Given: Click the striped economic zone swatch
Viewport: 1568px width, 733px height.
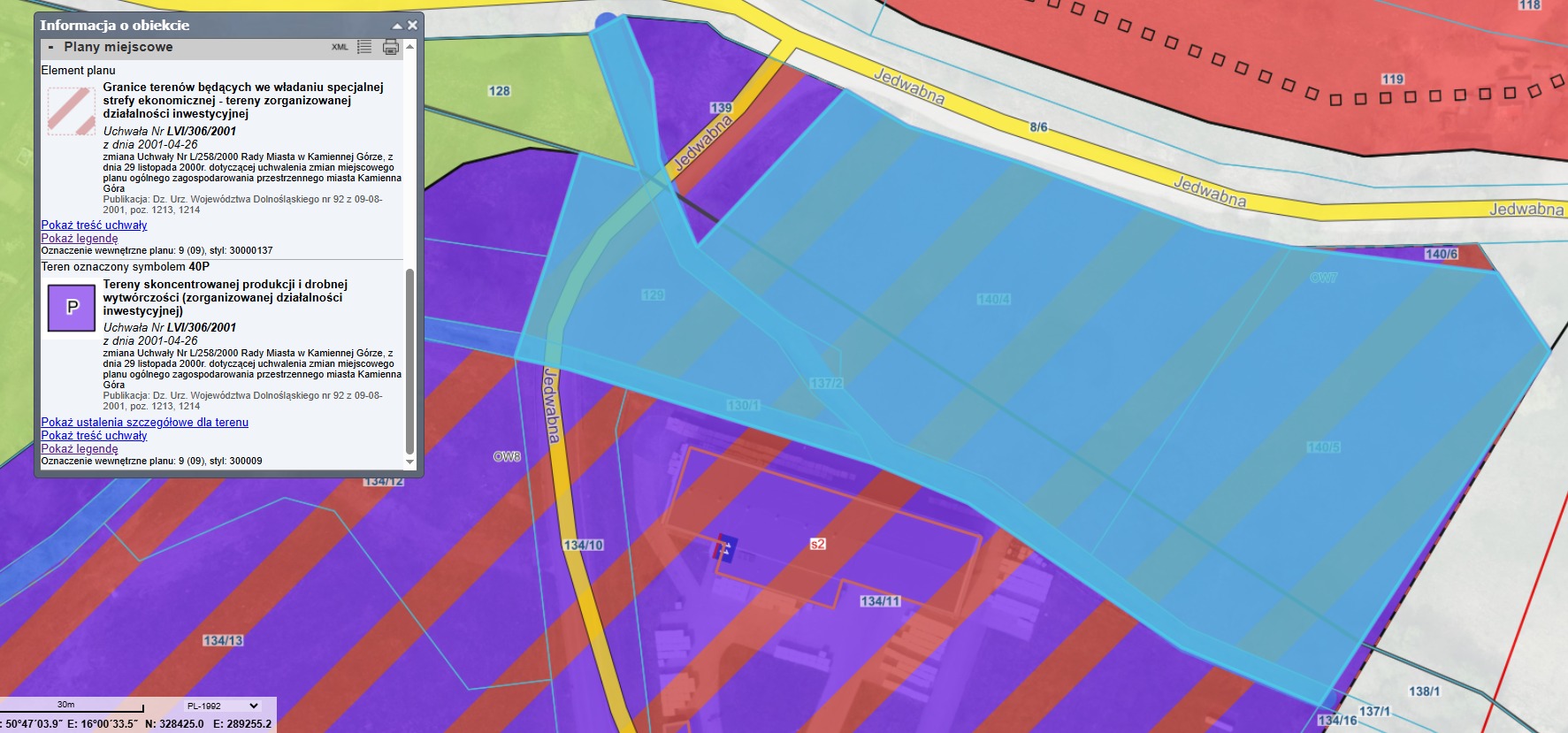Looking at the screenshot, I should (71, 111).
